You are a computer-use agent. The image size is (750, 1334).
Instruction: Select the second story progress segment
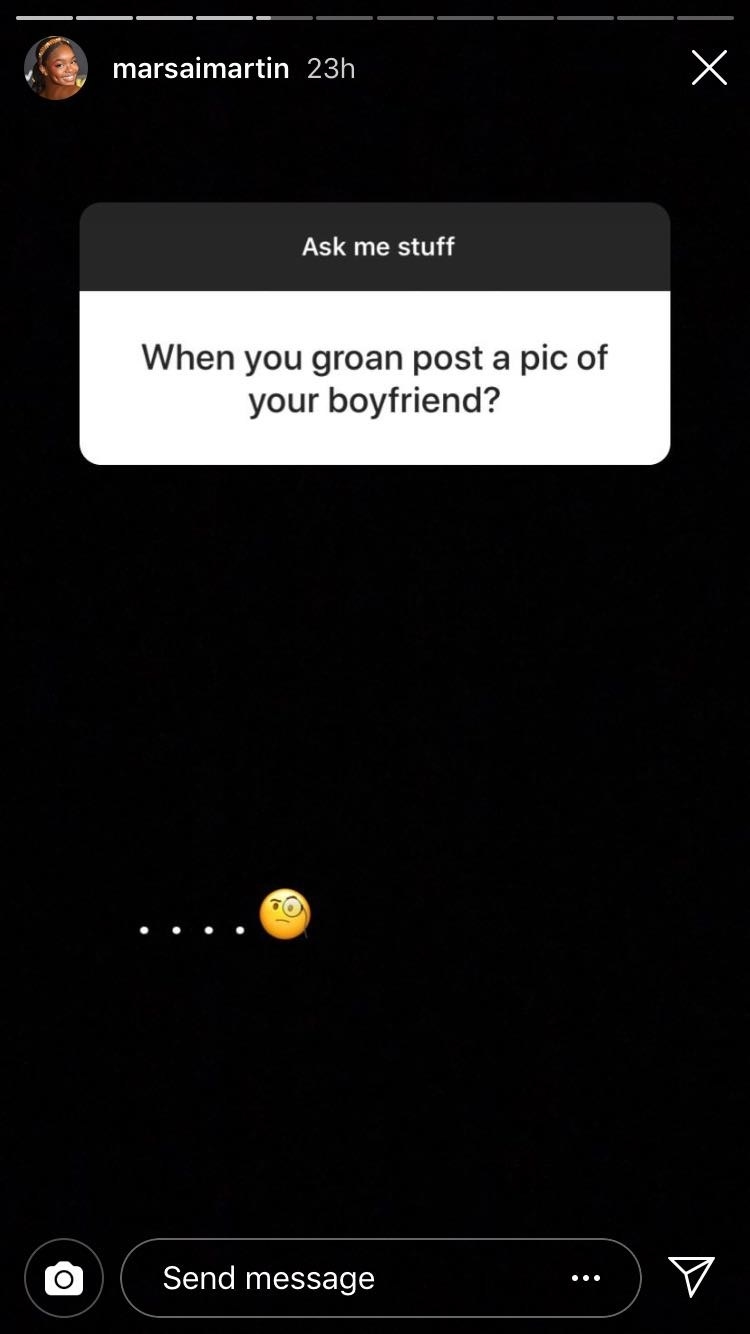pyautogui.click(x=104, y=18)
